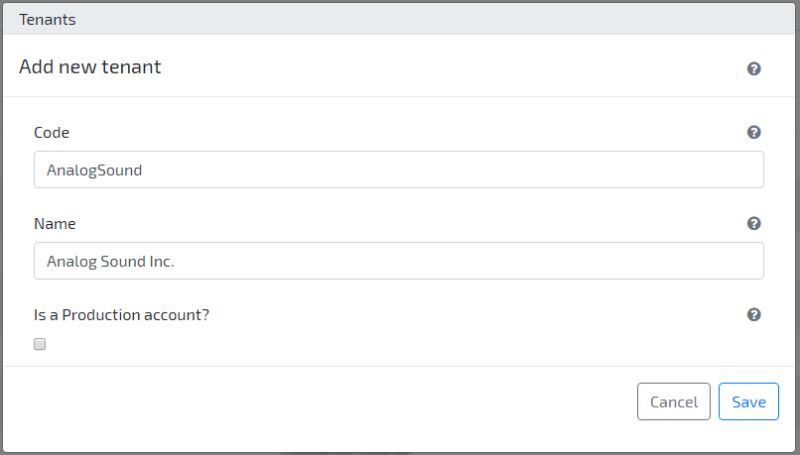Place cursor on AnalogSound text in Code box
The width and height of the screenshot is (800, 455).
click(94, 170)
